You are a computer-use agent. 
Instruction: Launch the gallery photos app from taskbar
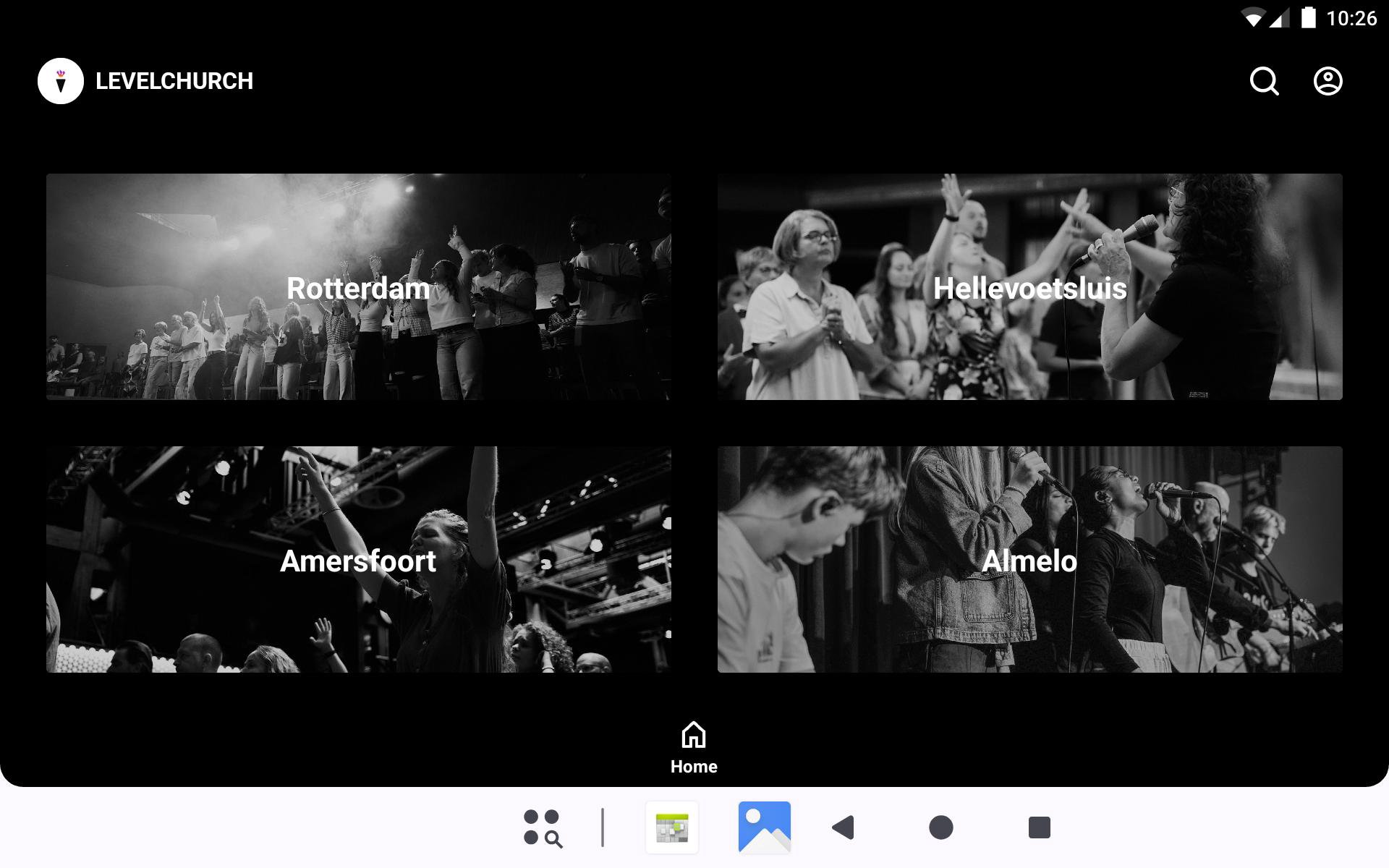pos(764,827)
